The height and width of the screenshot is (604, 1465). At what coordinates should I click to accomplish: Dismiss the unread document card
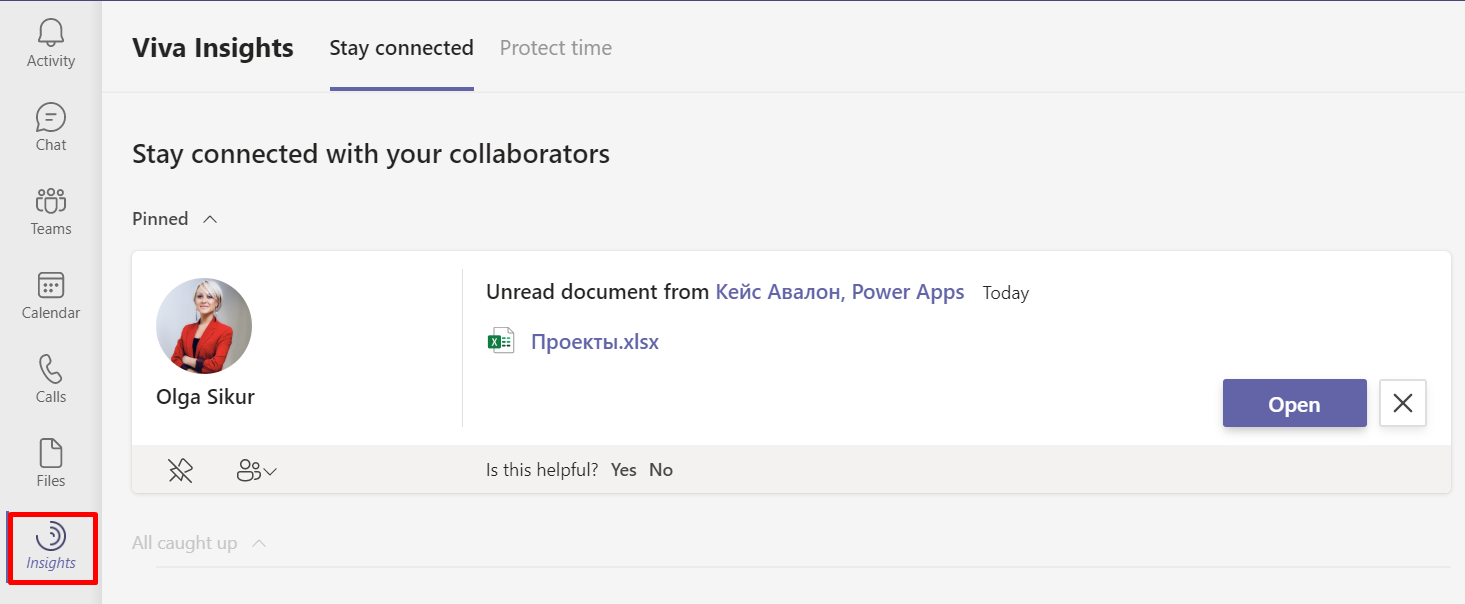(x=1402, y=404)
